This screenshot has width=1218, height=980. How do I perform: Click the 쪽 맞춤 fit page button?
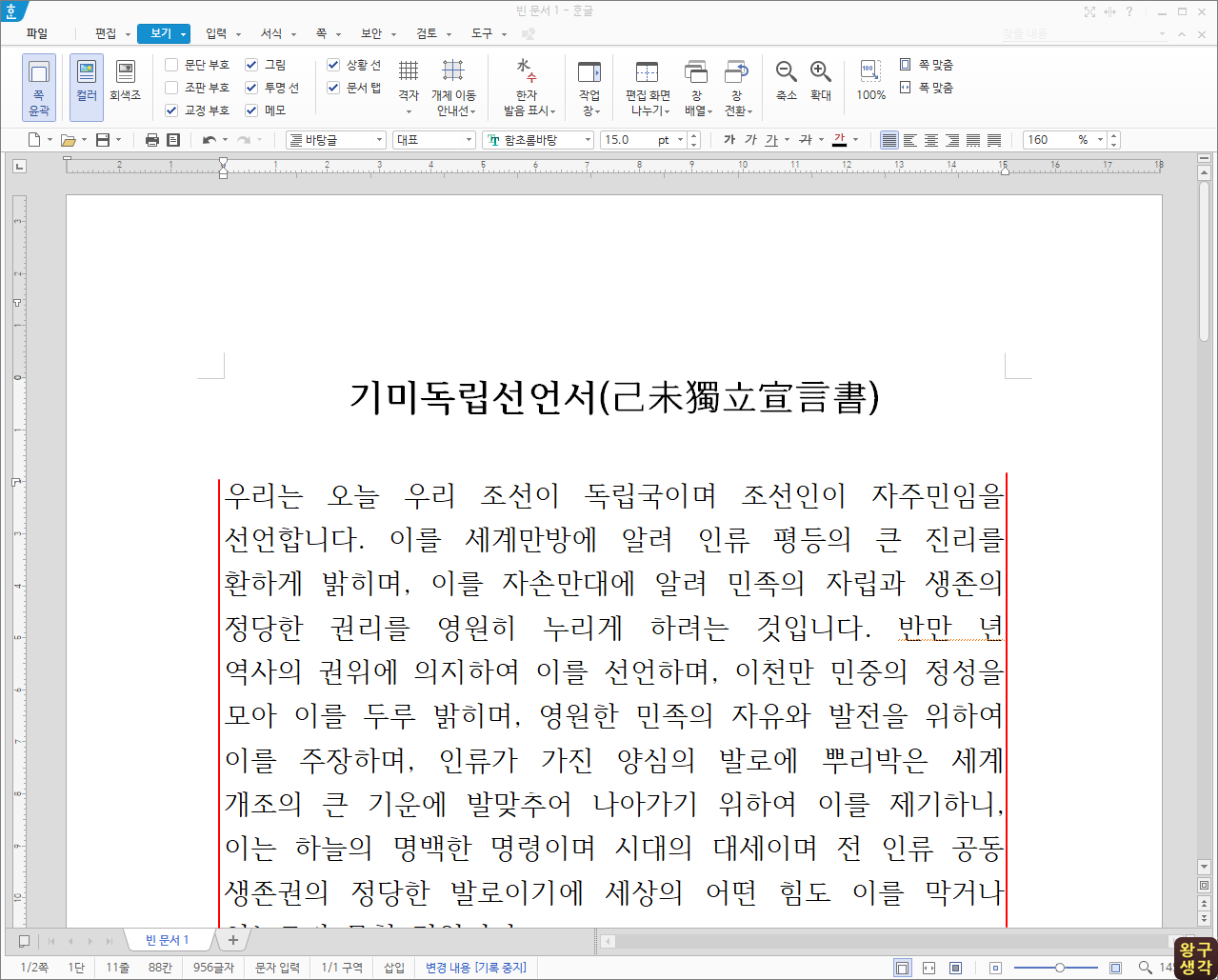926,65
